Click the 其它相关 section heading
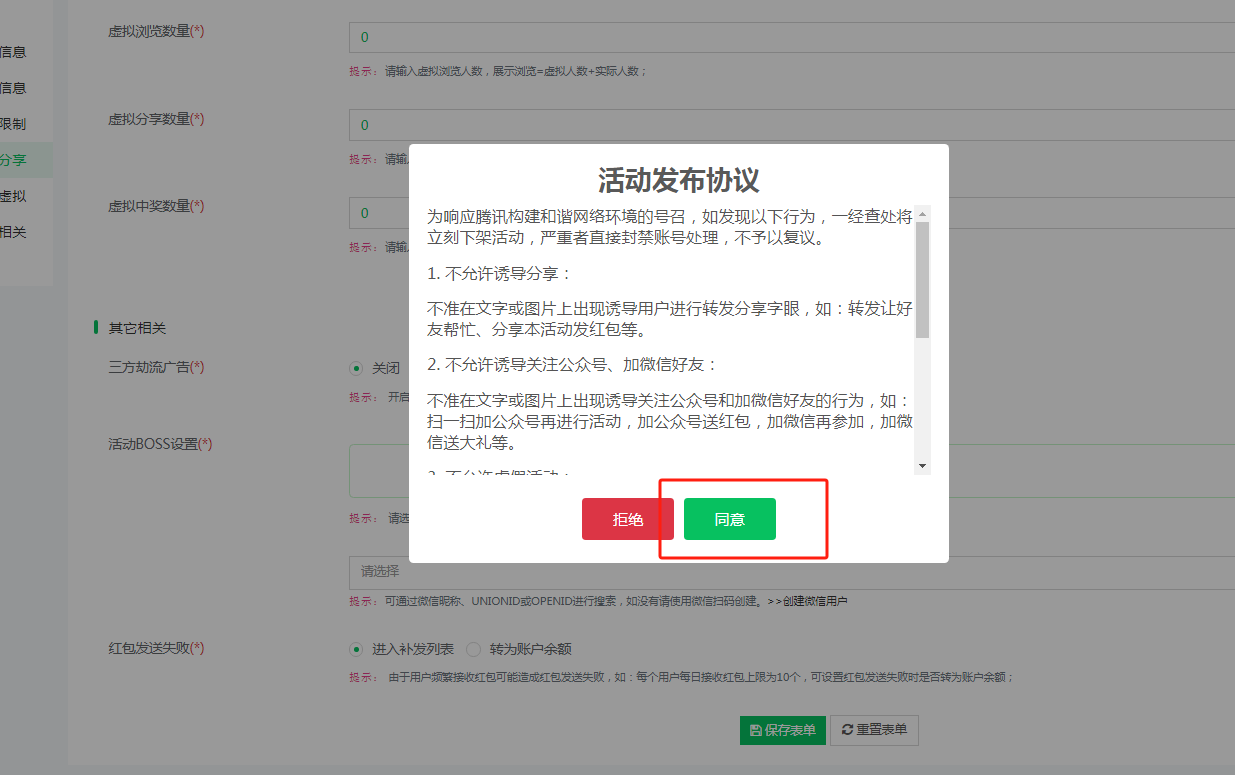 coord(137,328)
